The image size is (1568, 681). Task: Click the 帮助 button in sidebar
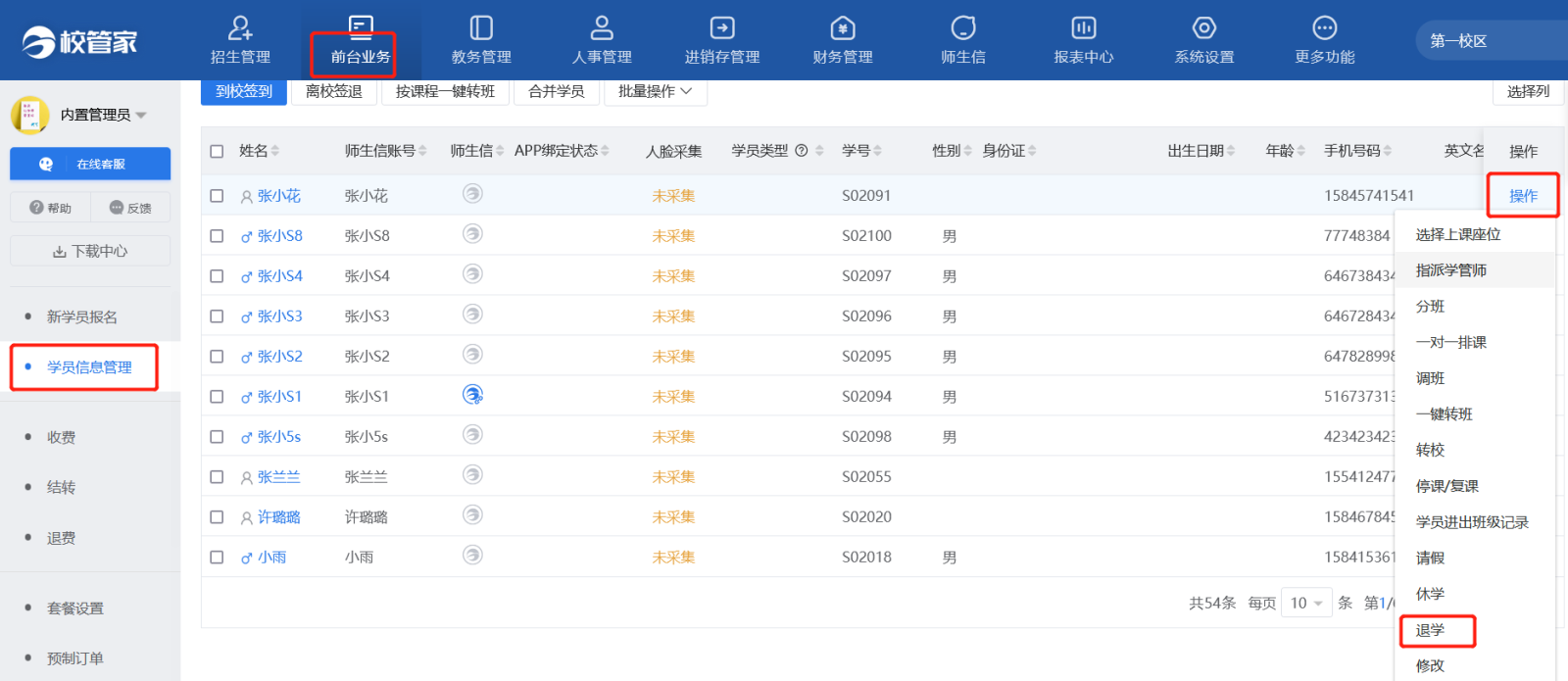point(51,208)
